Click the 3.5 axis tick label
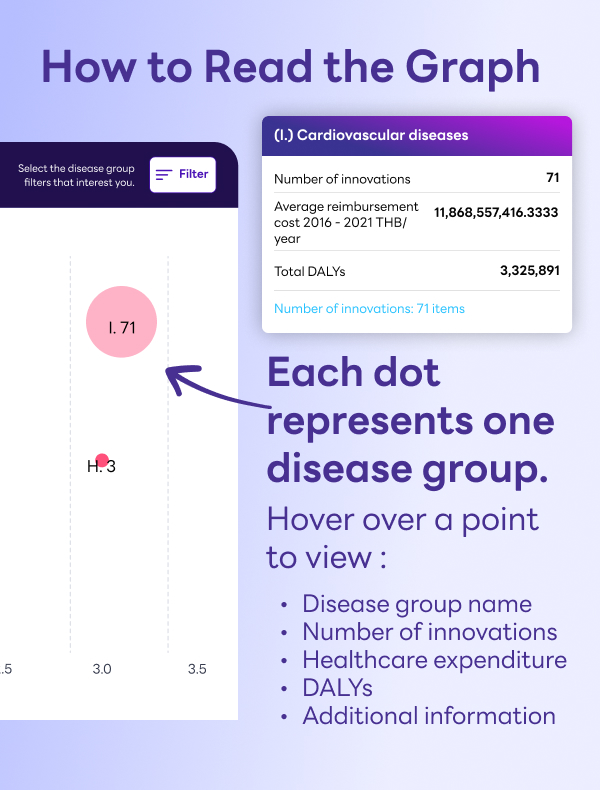 197,669
